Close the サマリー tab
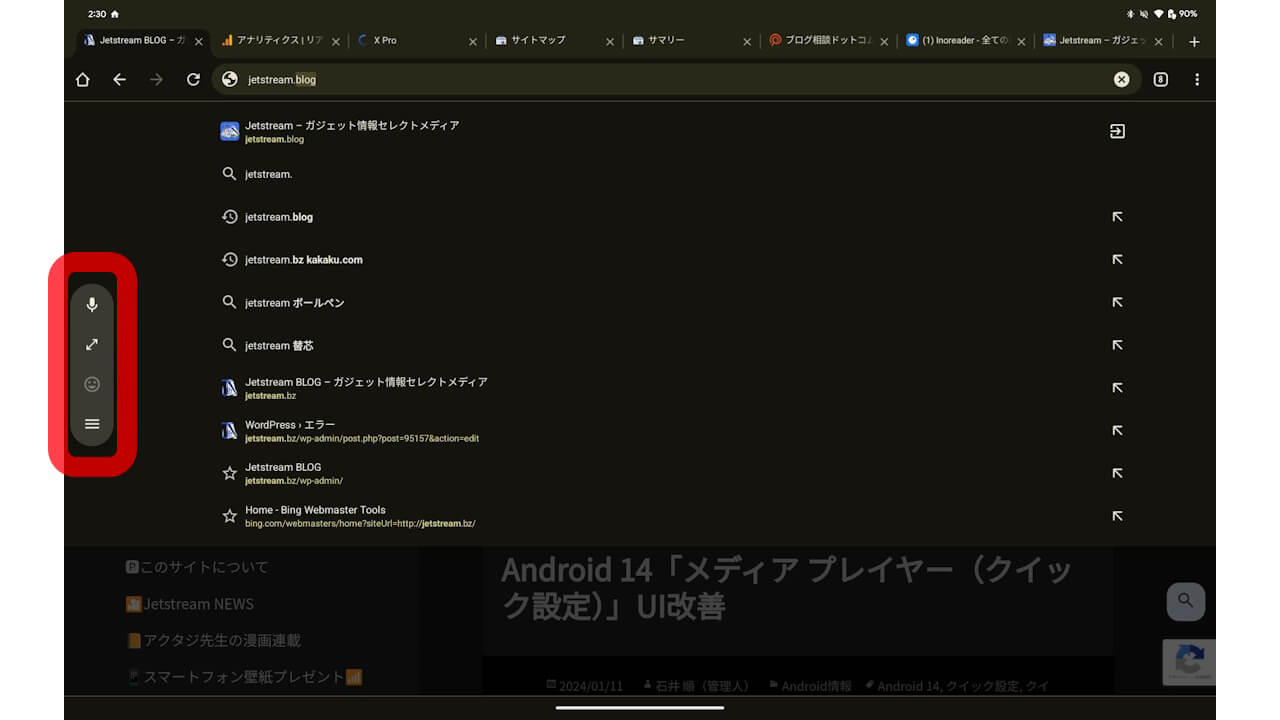The height and width of the screenshot is (720, 1280). [747, 42]
